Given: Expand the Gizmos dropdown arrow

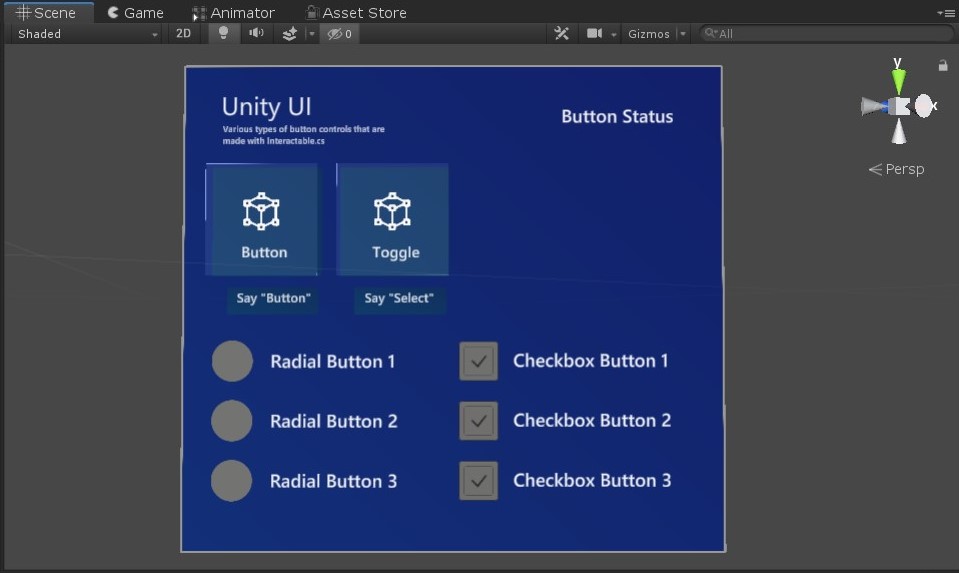Looking at the screenshot, I should click(683, 34).
